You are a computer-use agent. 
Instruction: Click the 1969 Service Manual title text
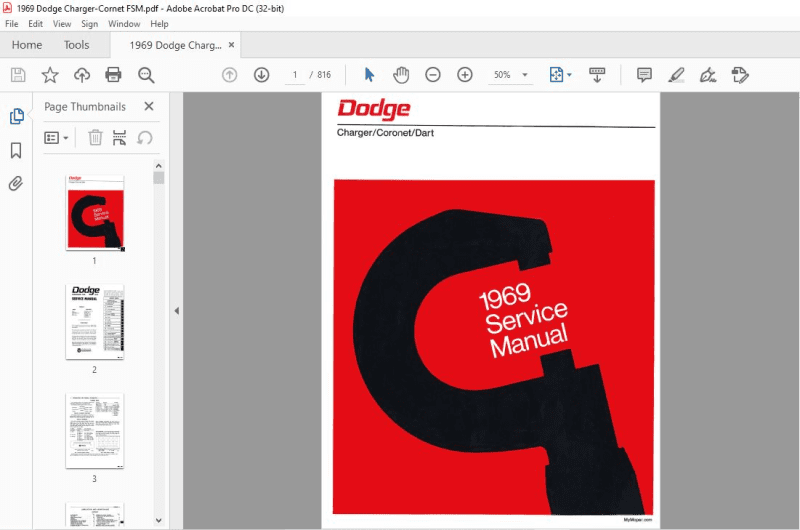pyautogui.click(x=524, y=319)
